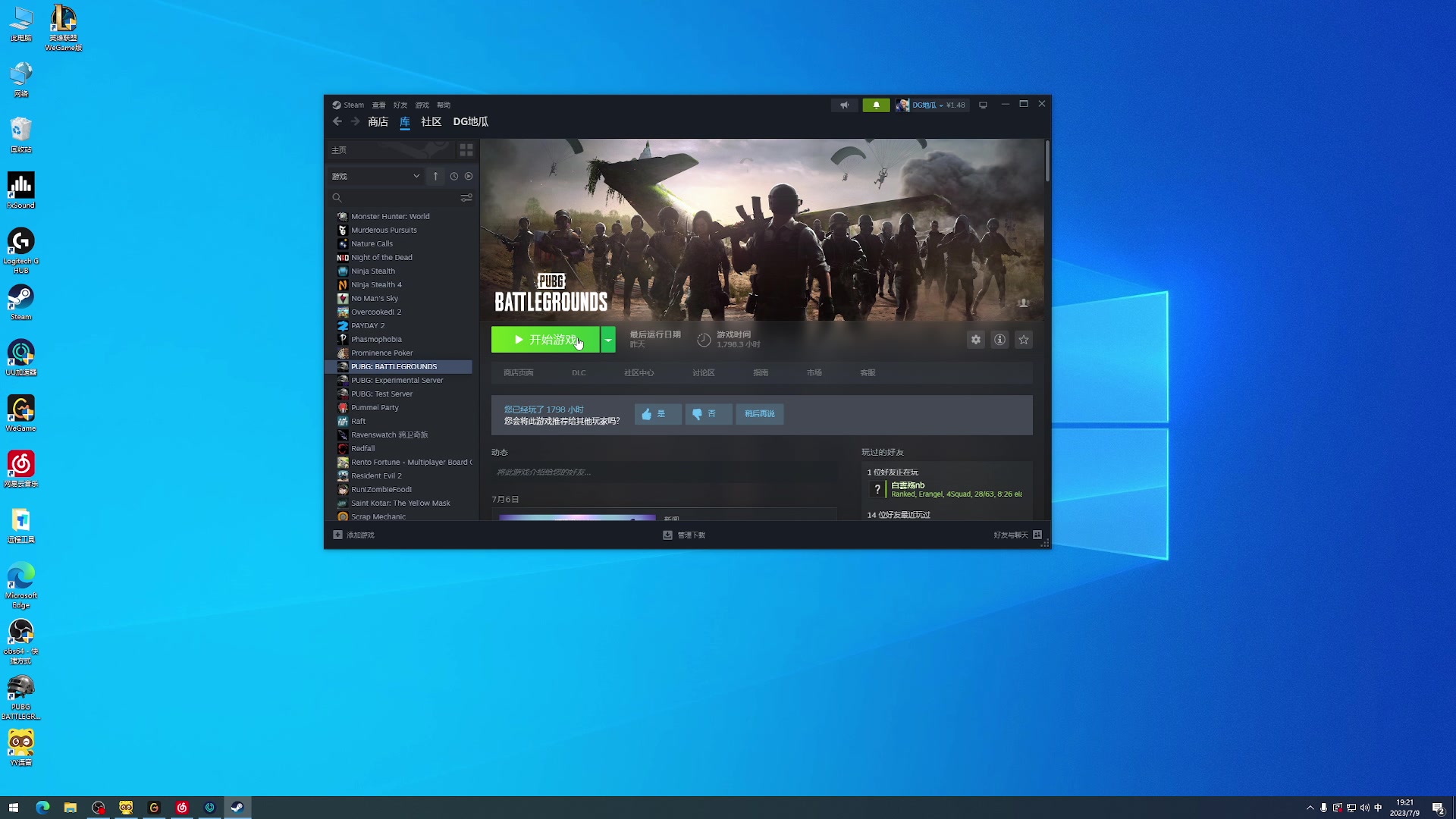The width and height of the screenshot is (1456, 819).
Task: Open the 客服 support link
Action: (x=868, y=373)
